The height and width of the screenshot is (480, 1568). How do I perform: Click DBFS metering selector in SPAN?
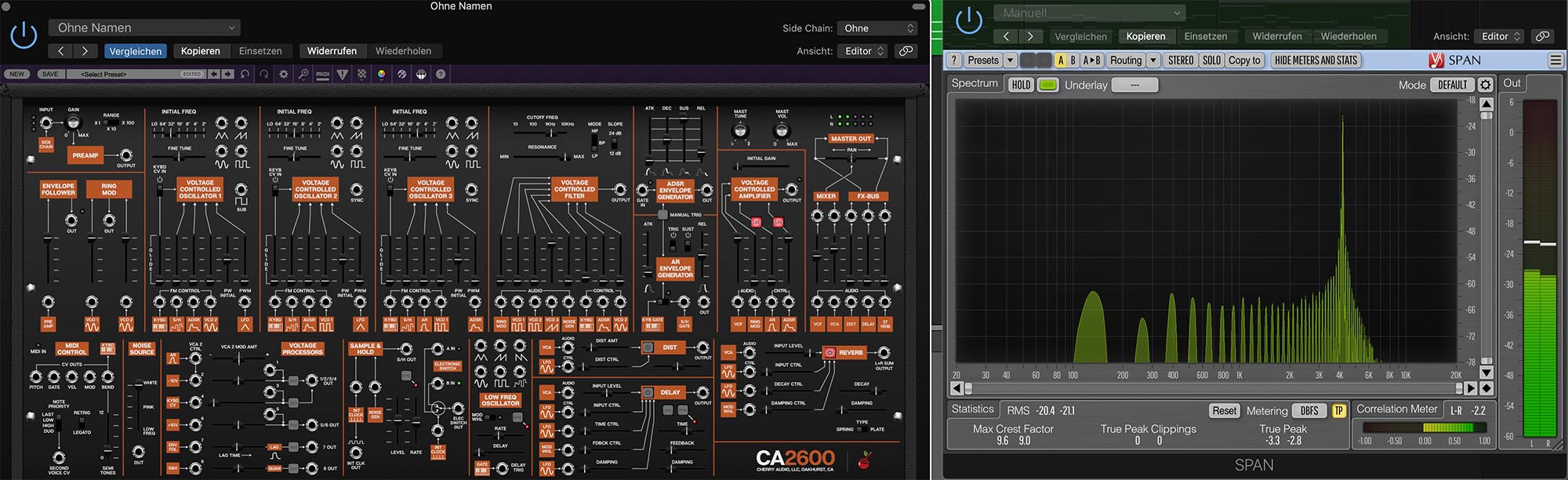coord(1309,411)
